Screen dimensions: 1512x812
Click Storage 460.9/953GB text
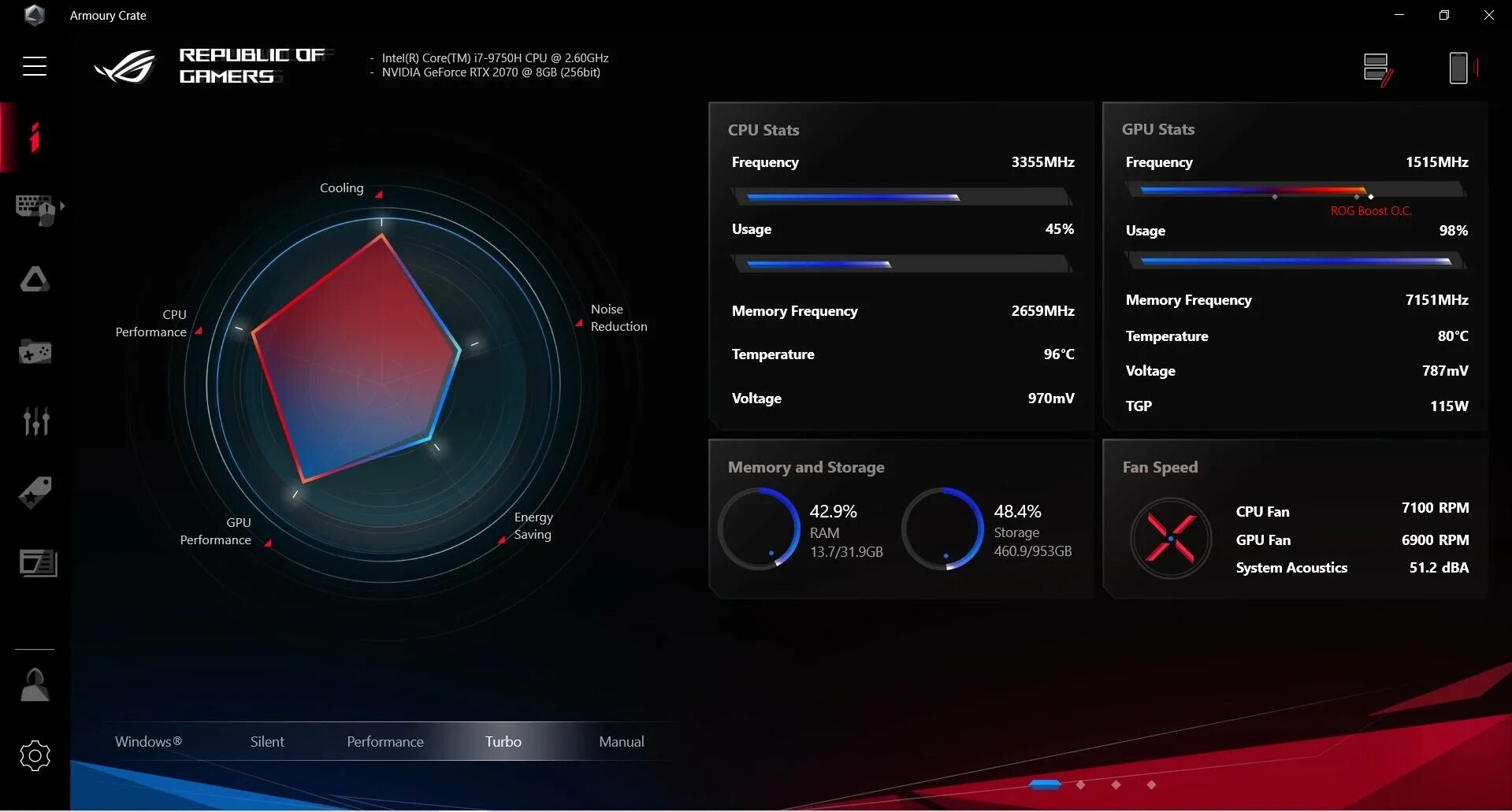pos(1033,551)
